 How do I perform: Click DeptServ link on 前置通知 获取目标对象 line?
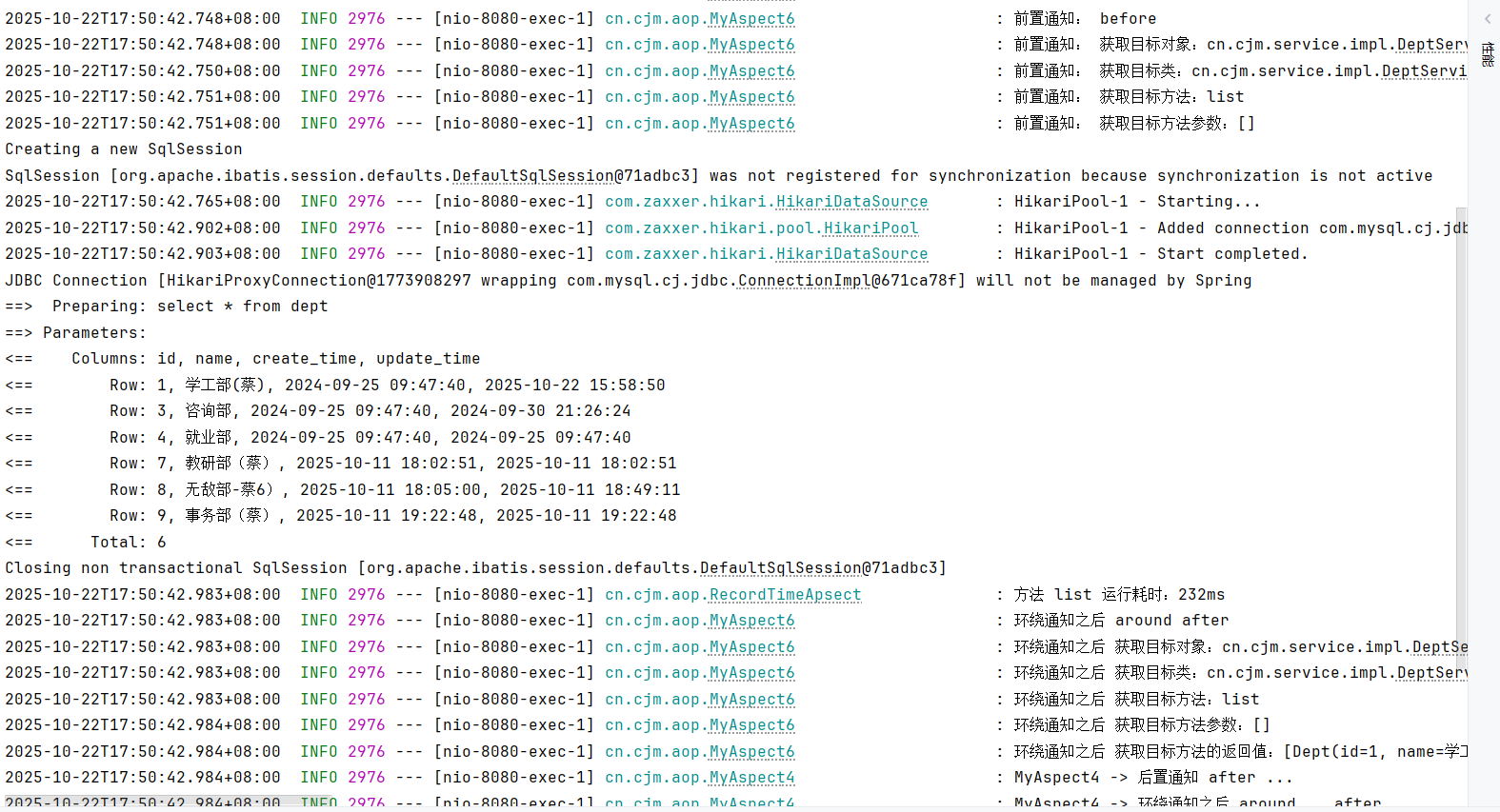coord(1431,45)
